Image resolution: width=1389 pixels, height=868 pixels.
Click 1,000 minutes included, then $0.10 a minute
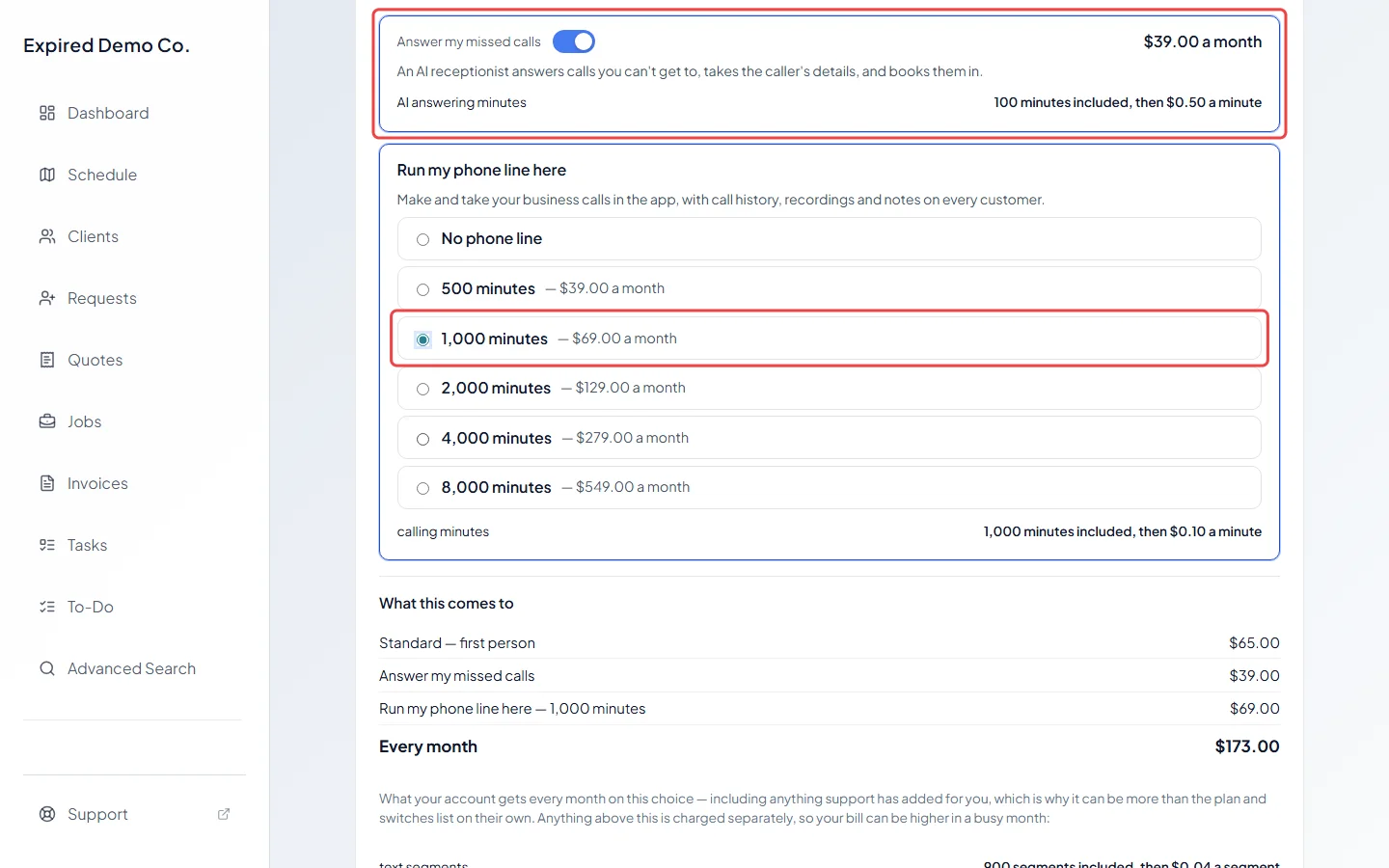(x=1123, y=531)
